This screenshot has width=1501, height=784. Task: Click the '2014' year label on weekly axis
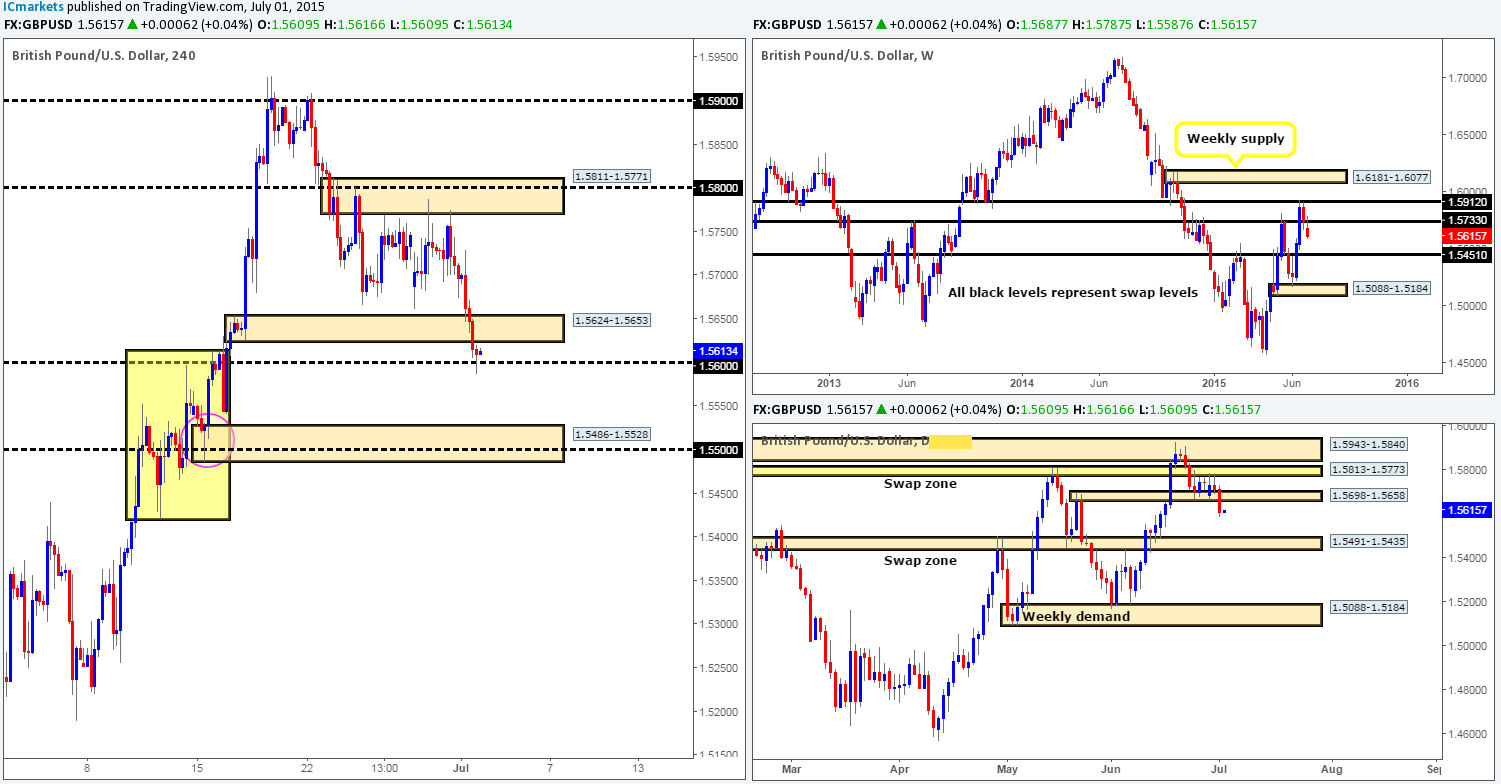pyautogui.click(x=1022, y=383)
